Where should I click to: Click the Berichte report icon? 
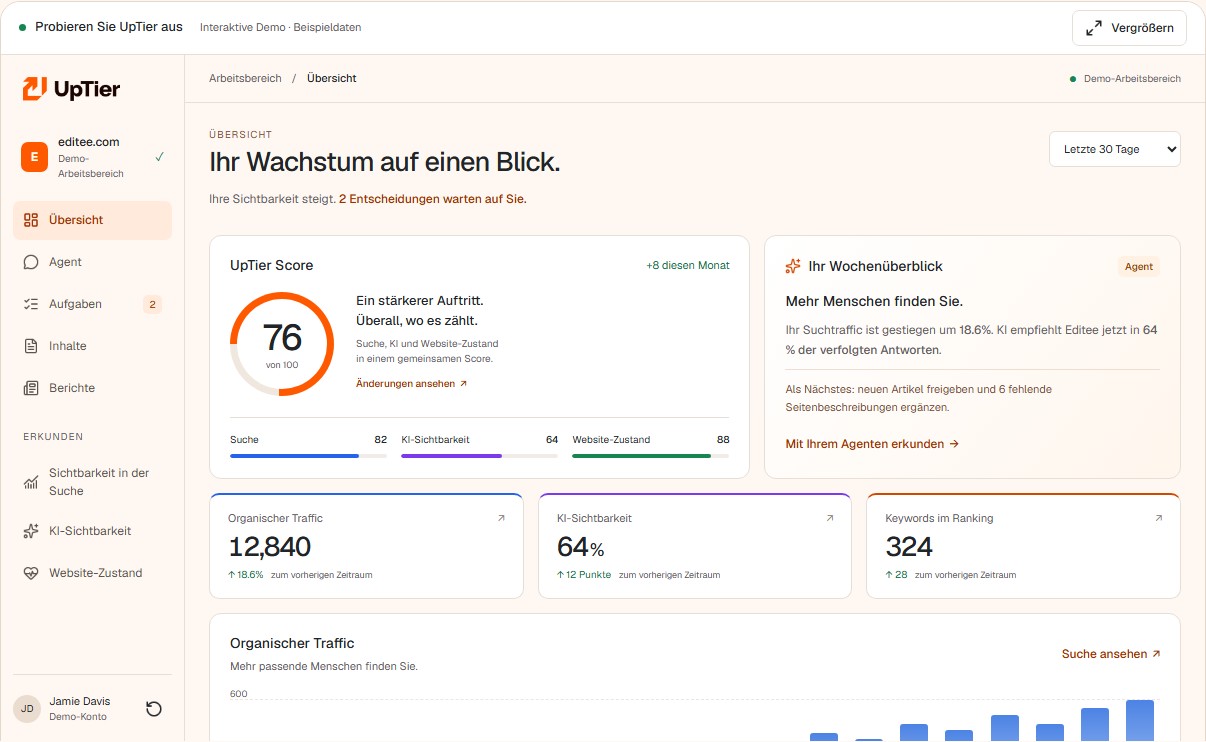[x=31, y=388]
